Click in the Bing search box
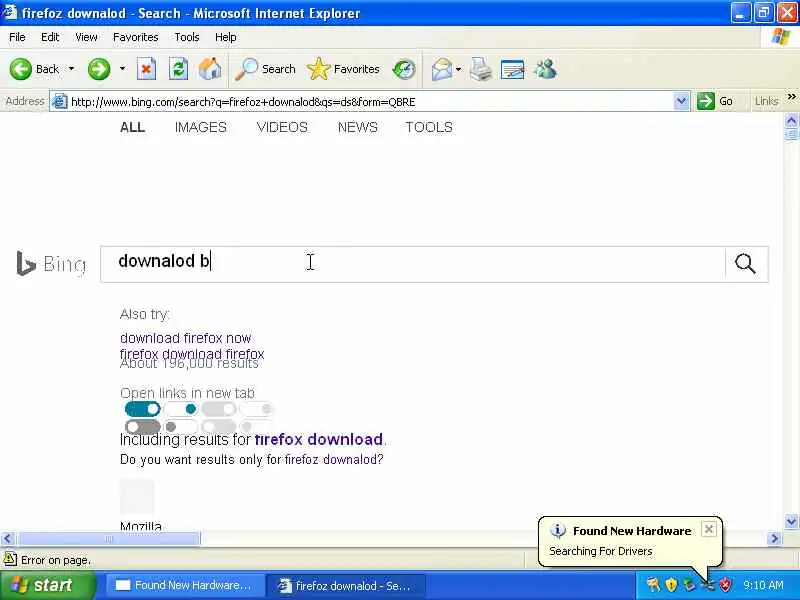800x600 pixels. (x=412, y=264)
